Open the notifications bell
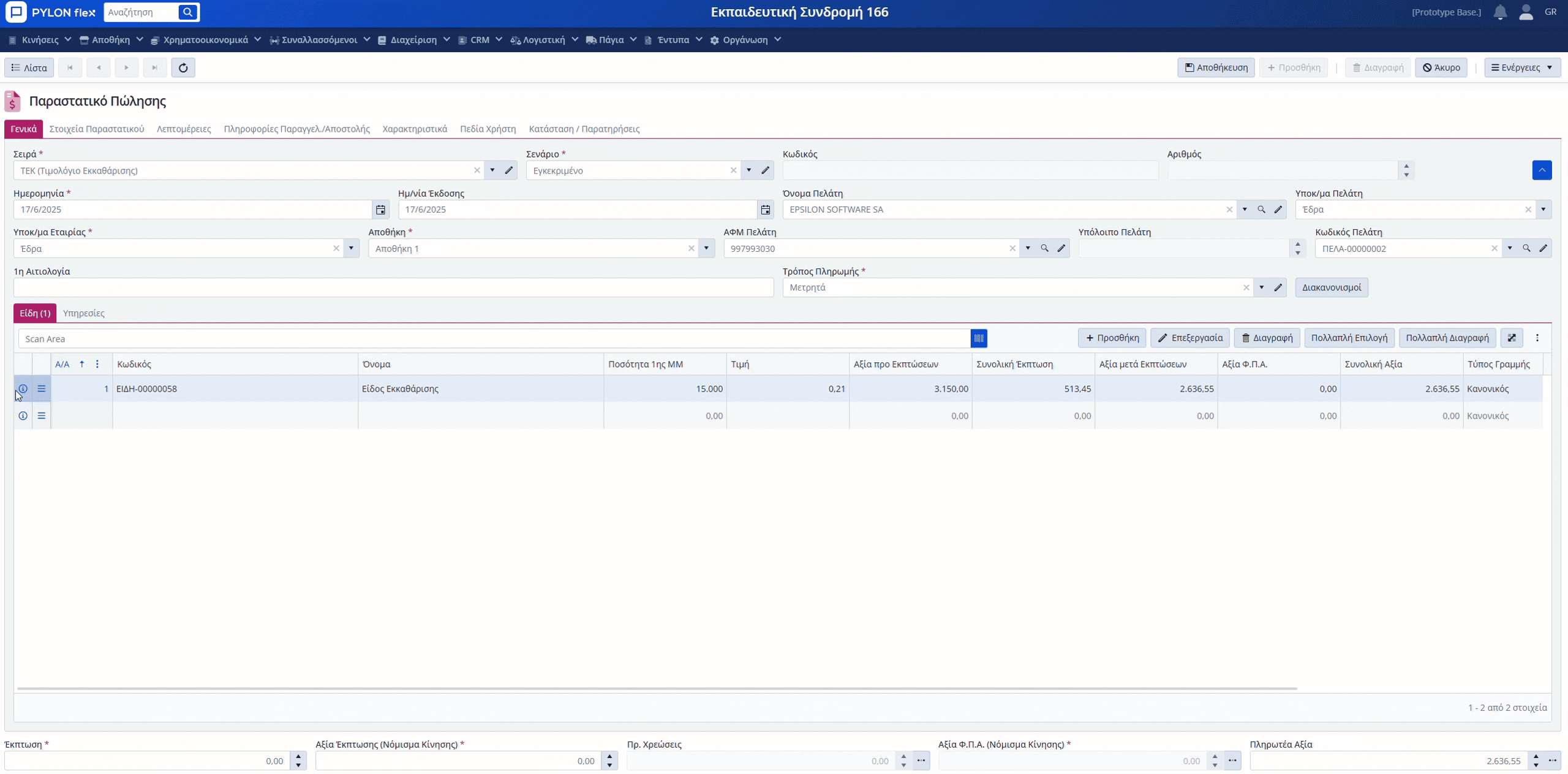This screenshot has height=774, width=1568. [x=1500, y=12]
